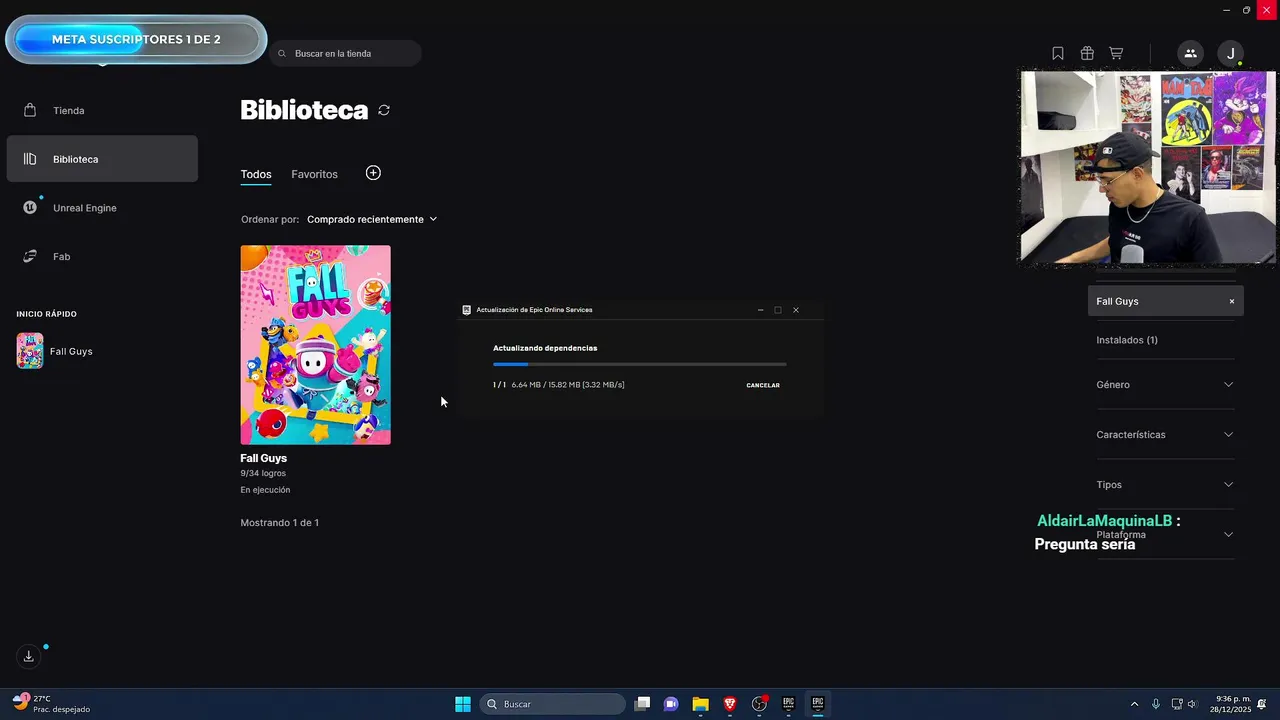Image resolution: width=1280 pixels, height=720 pixels.
Task: Open Brave browser from the taskbar
Action: (730, 704)
